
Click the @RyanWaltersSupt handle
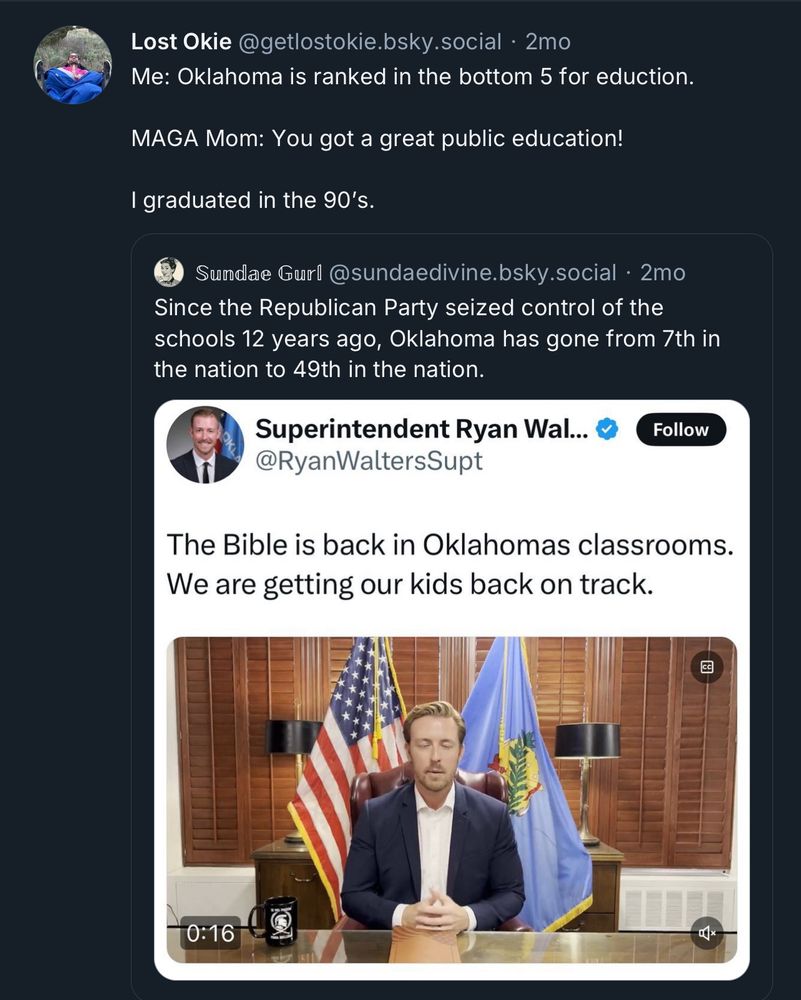tap(369, 460)
